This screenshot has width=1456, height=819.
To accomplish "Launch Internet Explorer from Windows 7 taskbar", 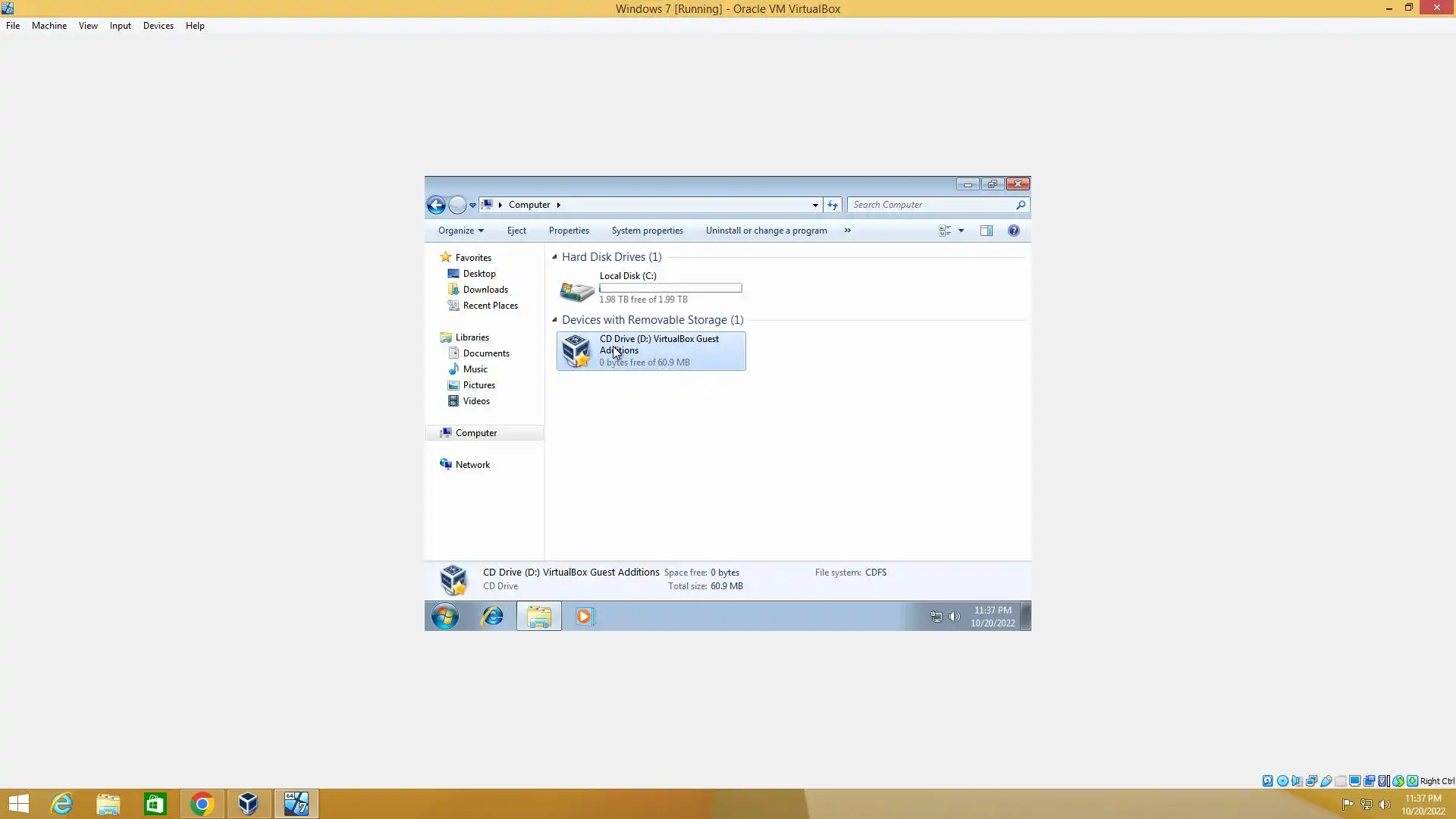I will [492, 617].
